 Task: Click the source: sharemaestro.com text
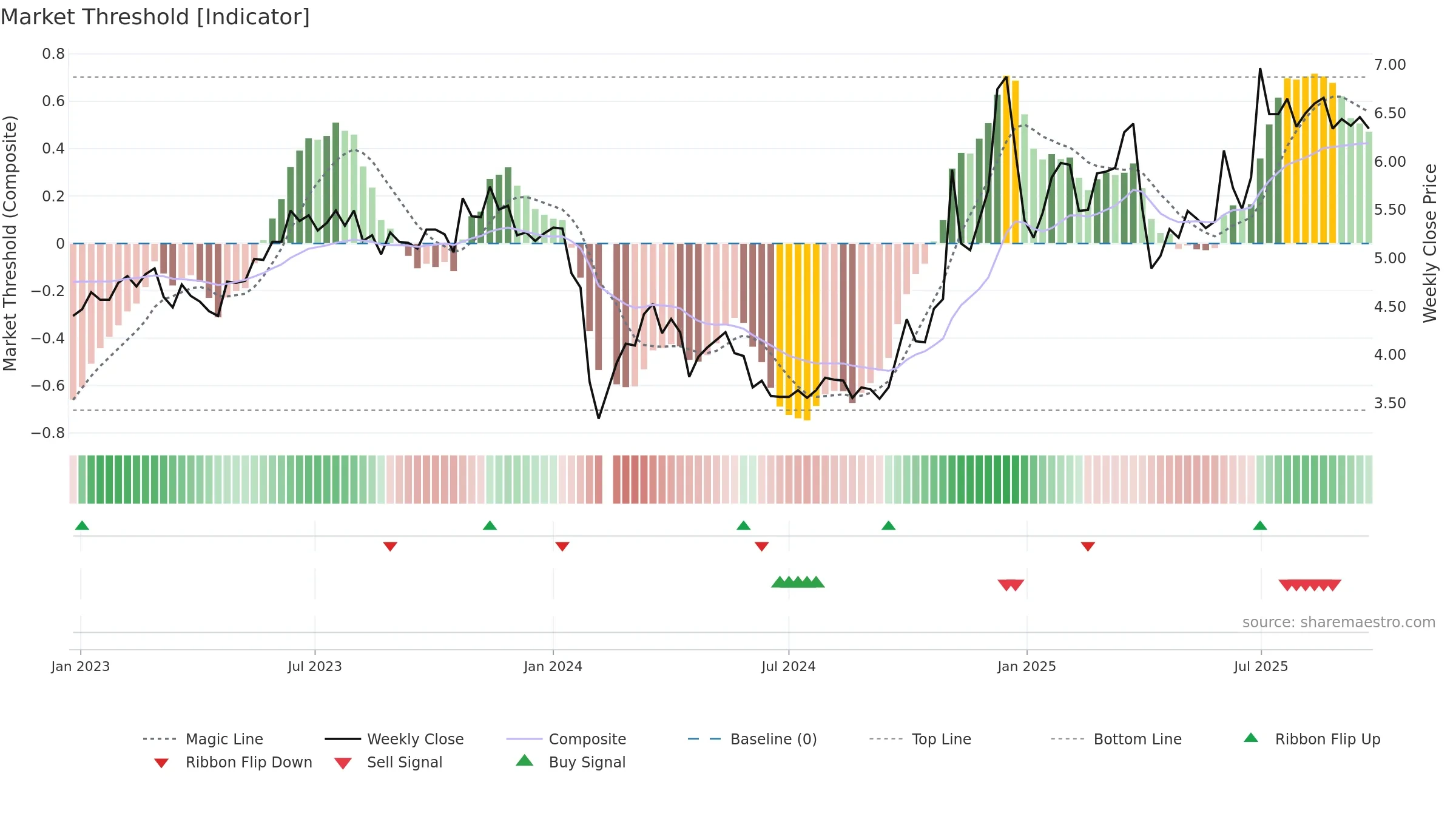(1339, 622)
